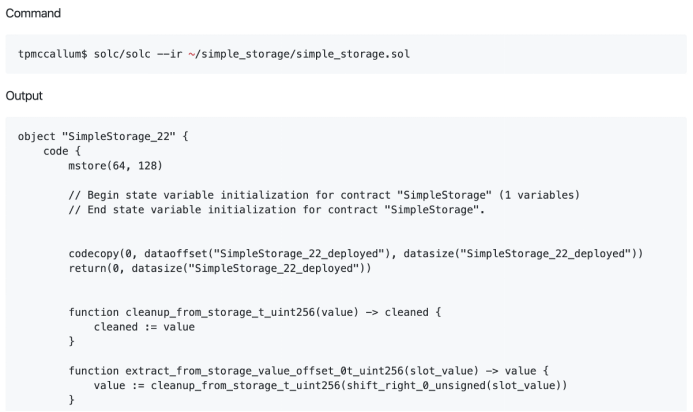Click the codecopy call line
The height and width of the screenshot is (412, 693).
356,254
